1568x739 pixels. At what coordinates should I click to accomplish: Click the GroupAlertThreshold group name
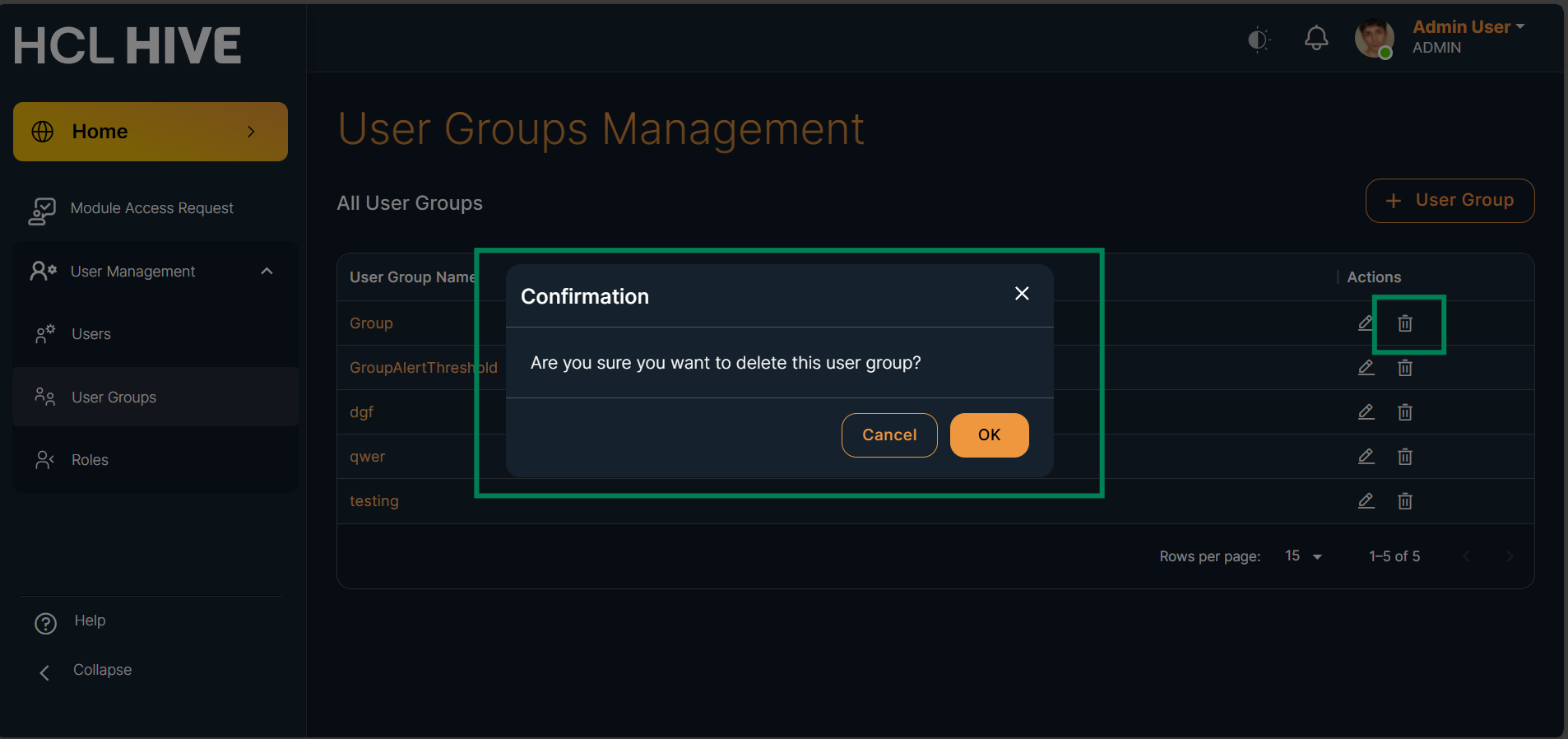point(424,368)
